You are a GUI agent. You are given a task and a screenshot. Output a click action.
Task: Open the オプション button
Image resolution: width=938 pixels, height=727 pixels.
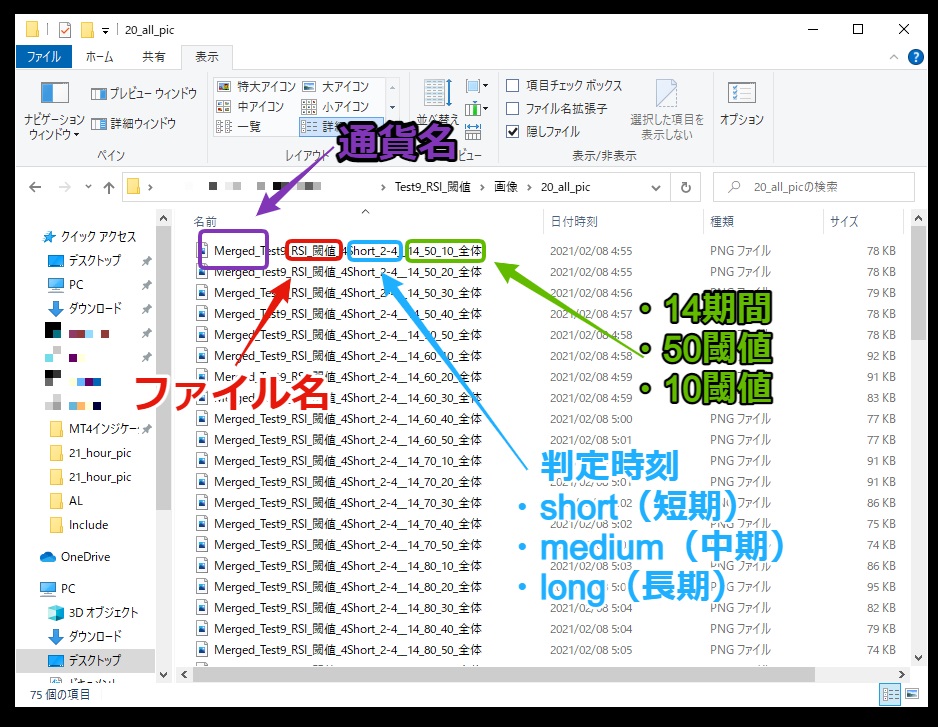pyautogui.click(x=742, y=103)
